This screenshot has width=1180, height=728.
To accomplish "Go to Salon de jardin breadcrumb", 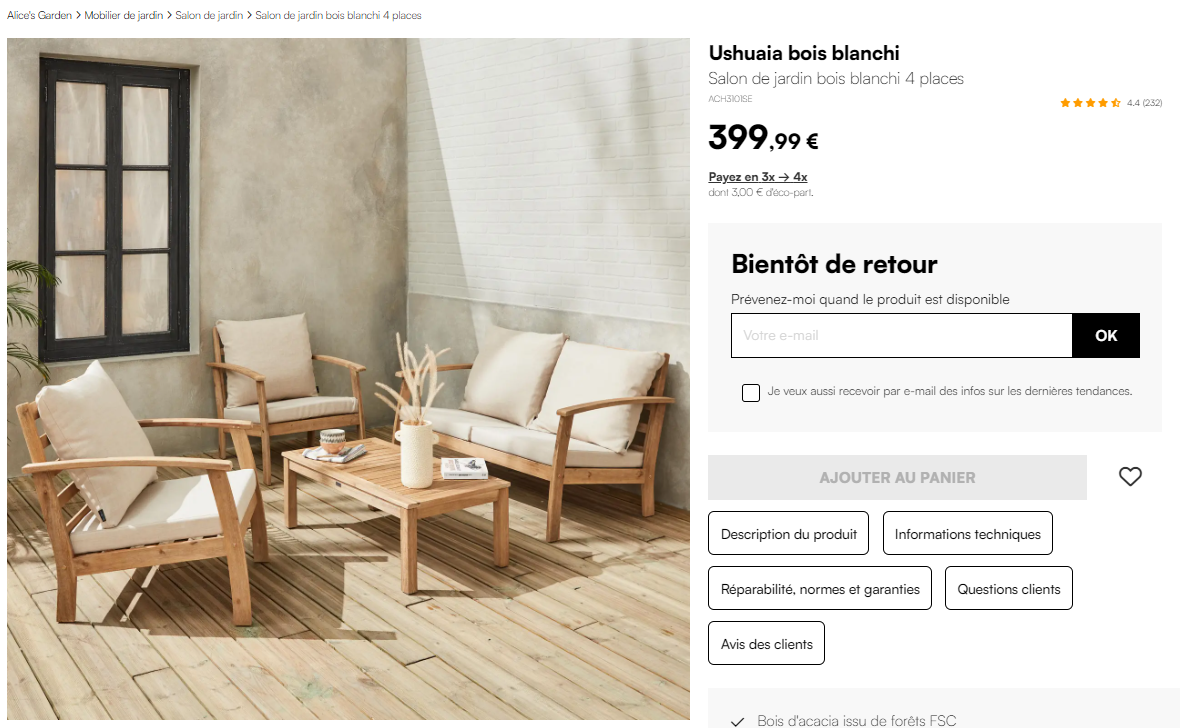I will [209, 15].
